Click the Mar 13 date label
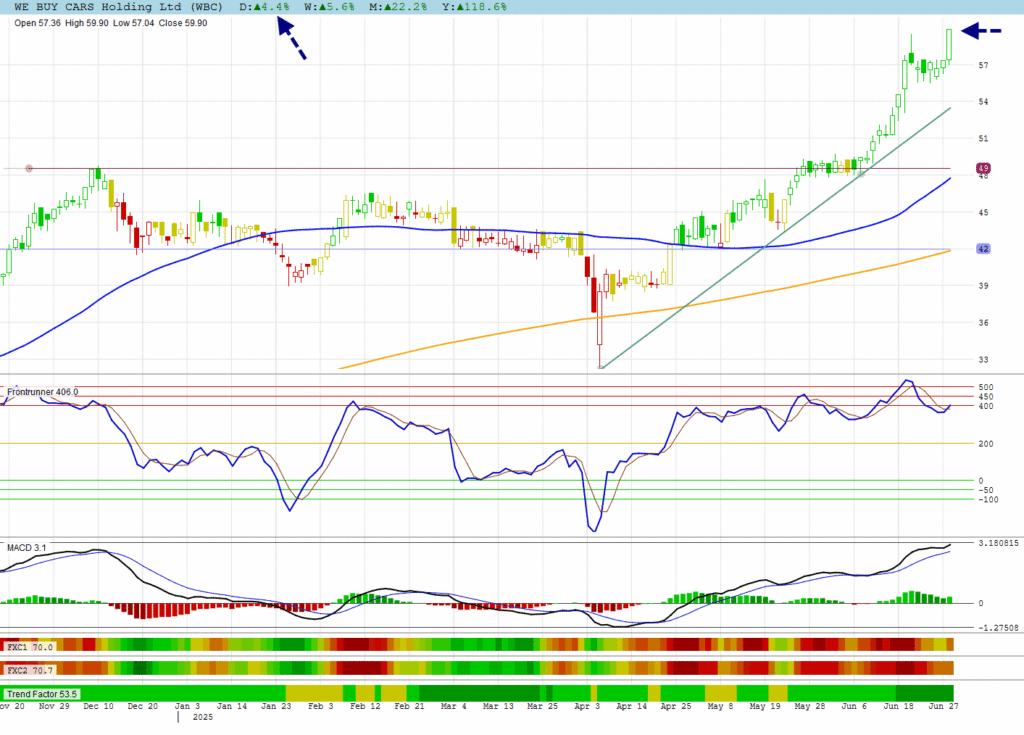1024x735 pixels. click(x=498, y=706)
